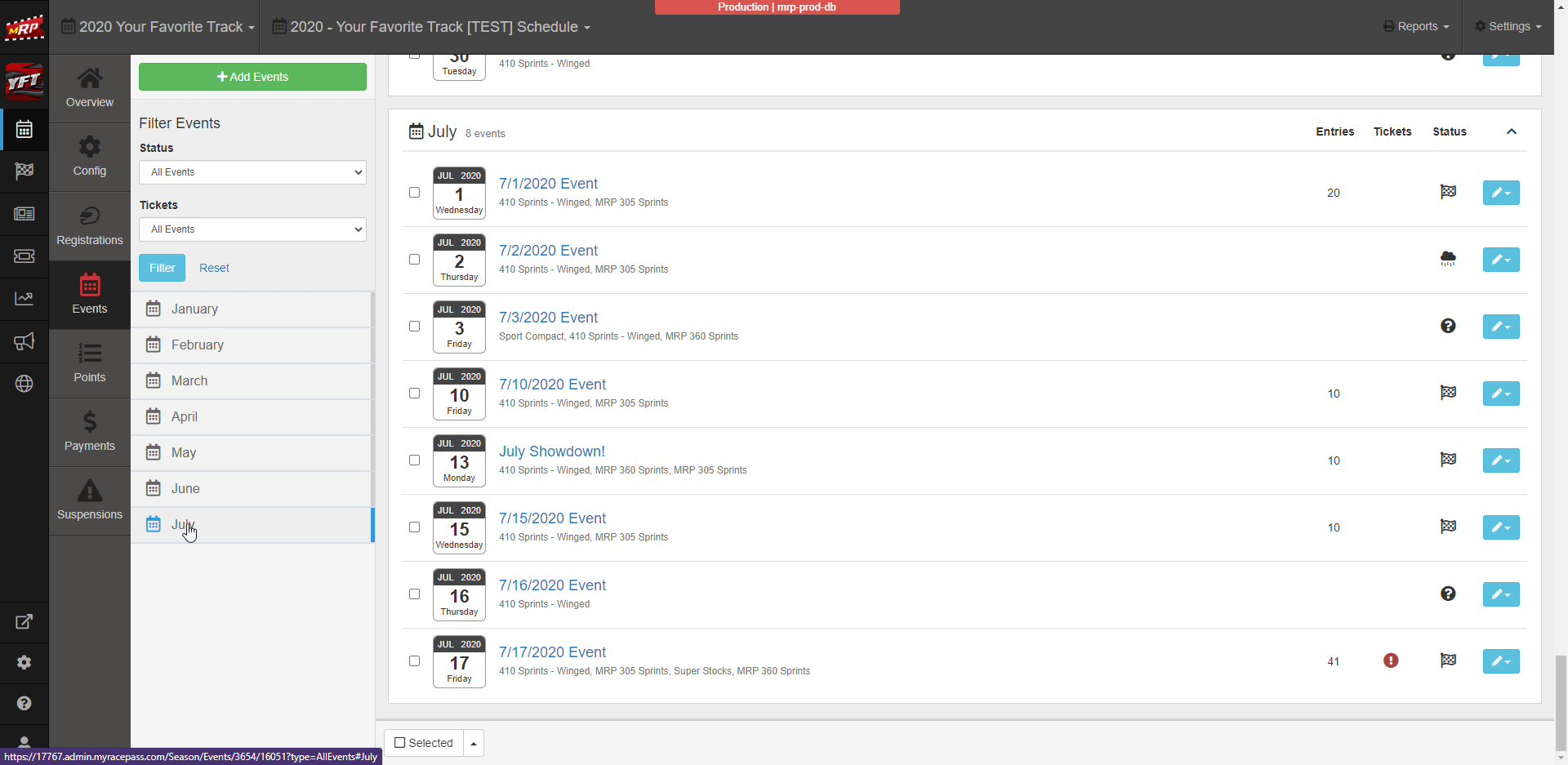The width and height of the screenshot is (1568, 765).
Task: Open Suspensions warning triangle section
Action: [x=90, y=500]
